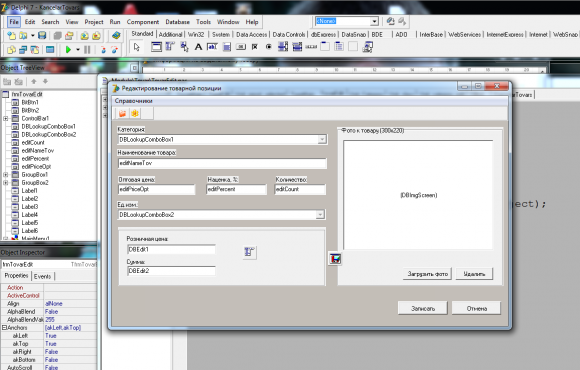
Task: Open the DBLookupComboBox1 dropdown arrow
Action: [x=322, y=139]
